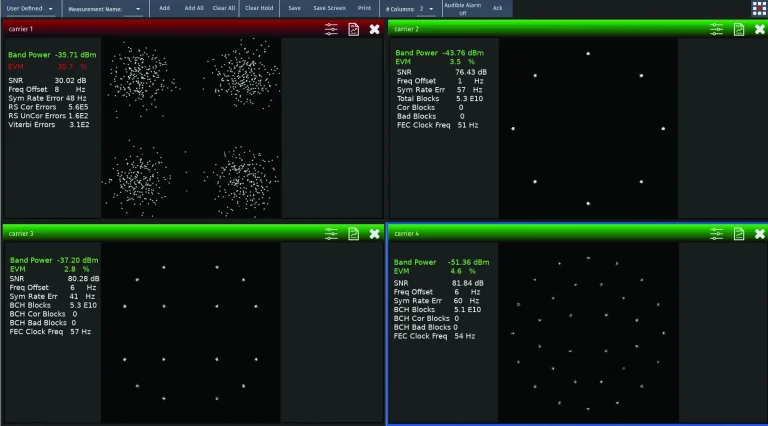This screenshot has width=768, height=426.
Task: Expand the User Defined dropdown
Action: click(30, 8)
